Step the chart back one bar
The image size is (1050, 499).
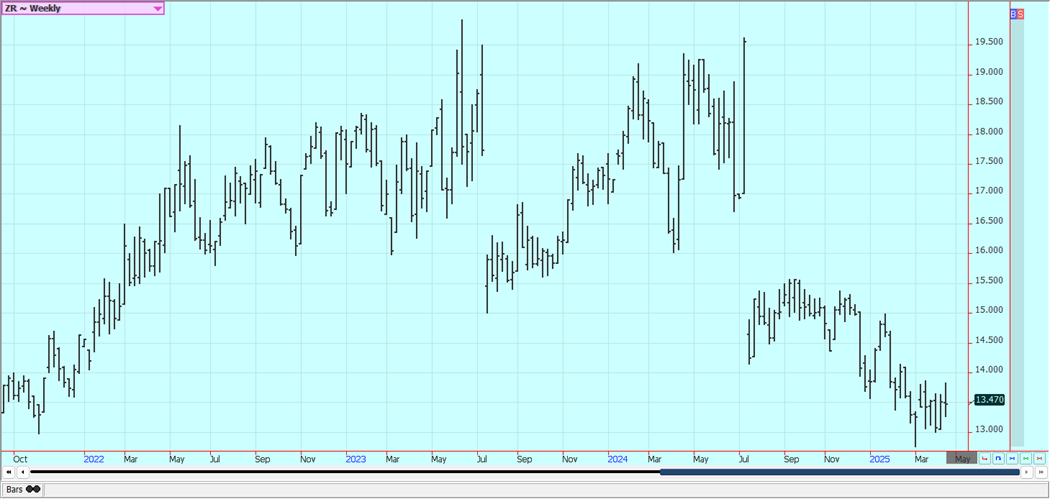coord(23,472)
